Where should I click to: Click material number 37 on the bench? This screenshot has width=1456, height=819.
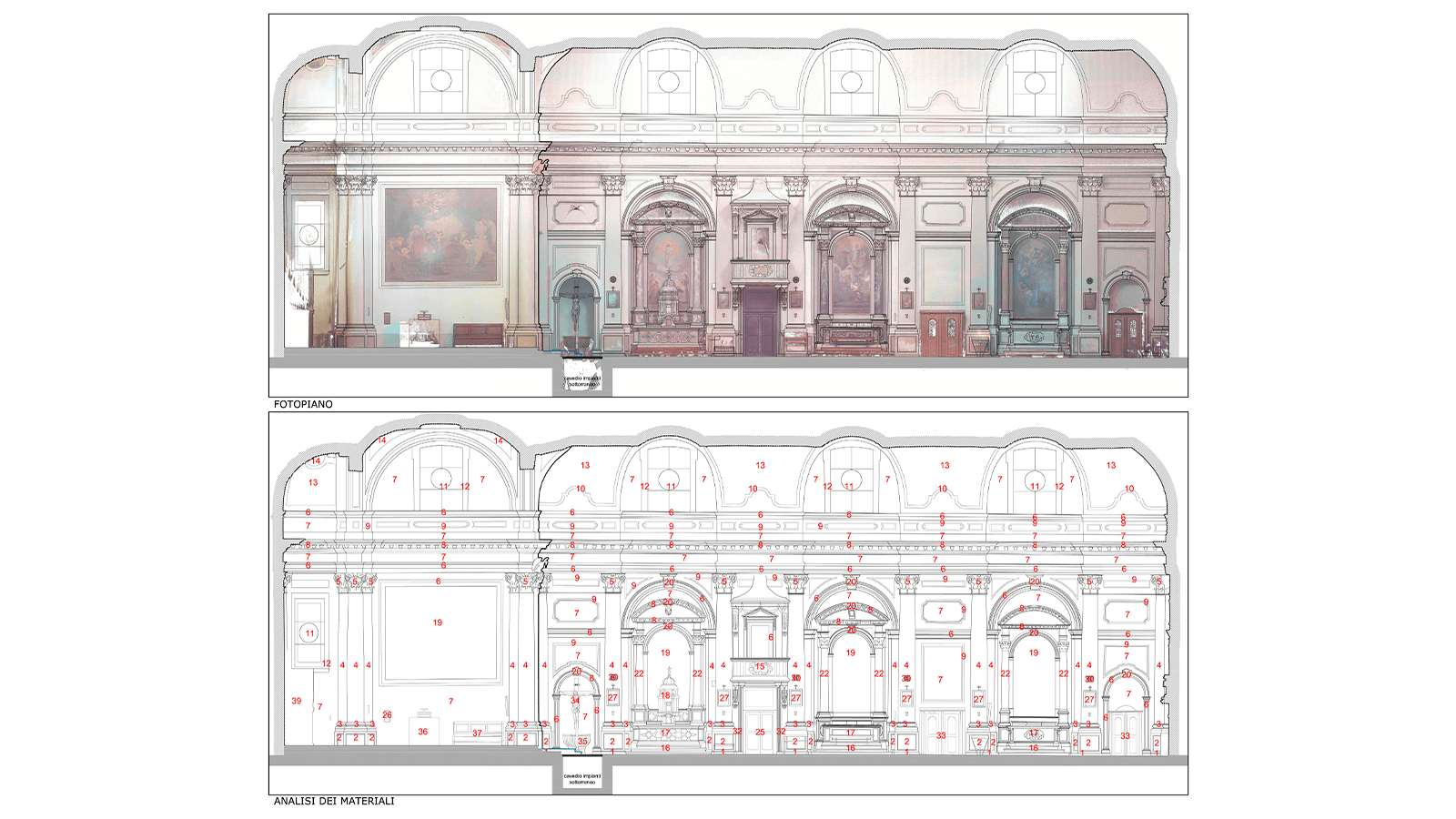477,733
